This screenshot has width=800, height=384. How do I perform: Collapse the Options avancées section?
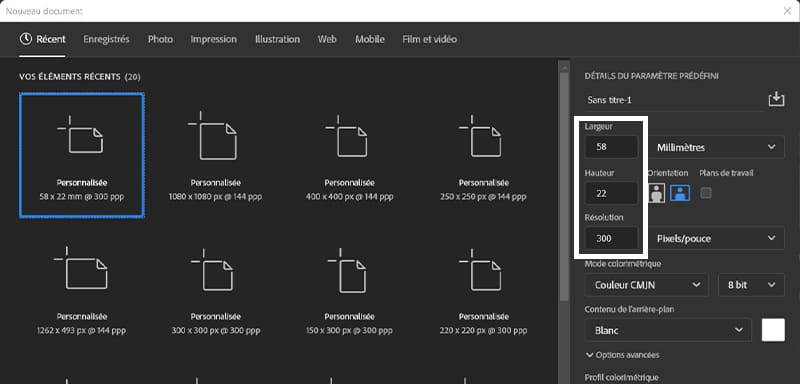[x=622, y=355]
